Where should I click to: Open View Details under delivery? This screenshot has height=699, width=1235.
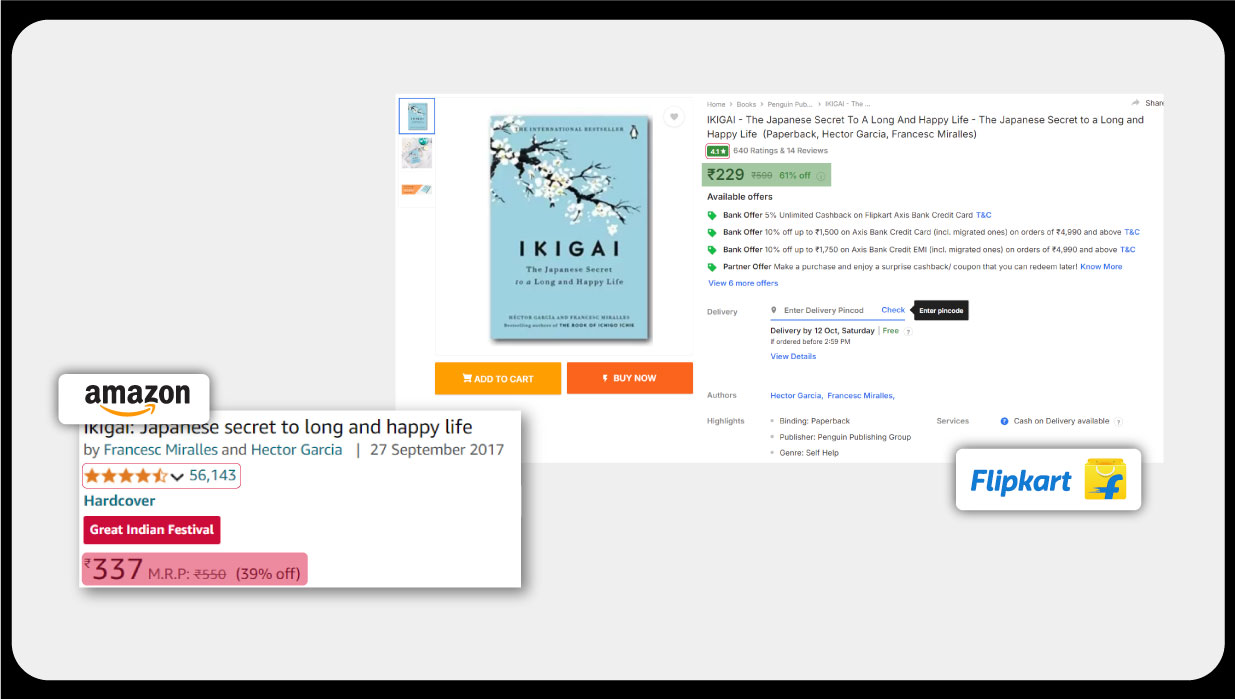tap(793, 356)
